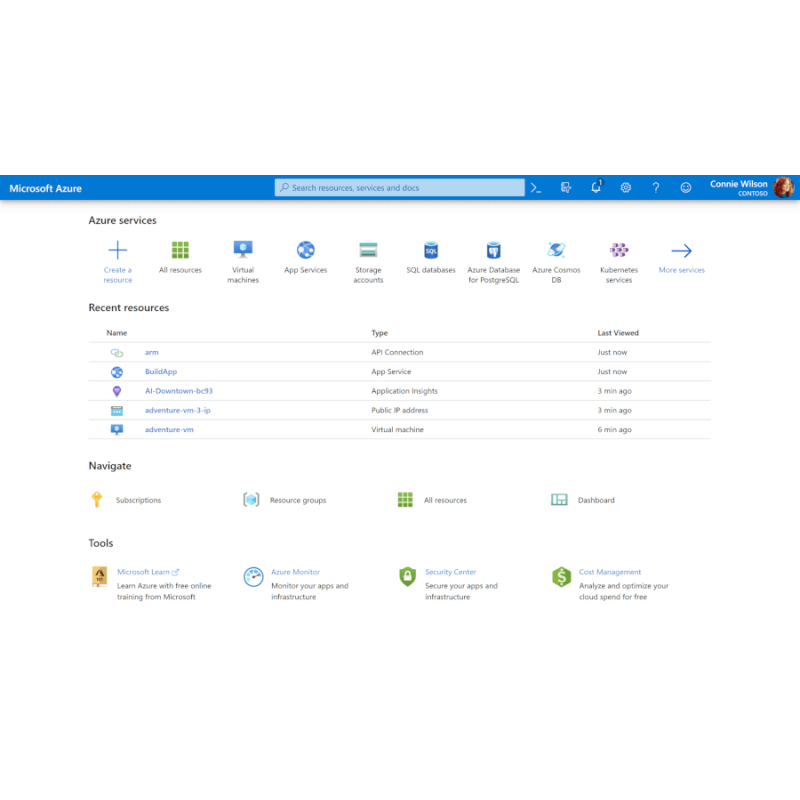Click the Azure Monitor gauge icon
The image size is (800, 800).
click(253, 577)
